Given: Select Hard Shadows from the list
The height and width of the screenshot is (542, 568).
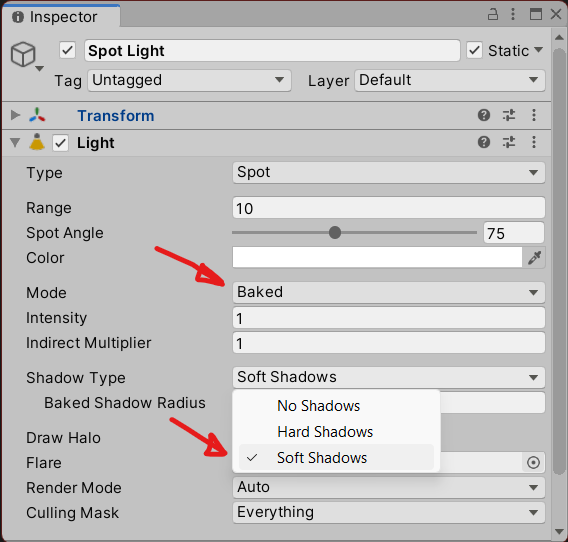Looking at the screenshot, I should tap(336, 432).
